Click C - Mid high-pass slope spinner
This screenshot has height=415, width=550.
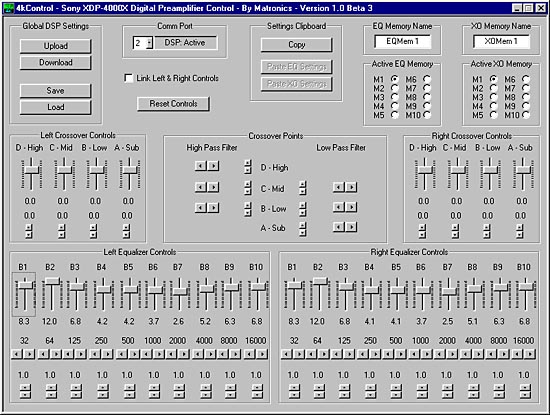click(248, 188)
